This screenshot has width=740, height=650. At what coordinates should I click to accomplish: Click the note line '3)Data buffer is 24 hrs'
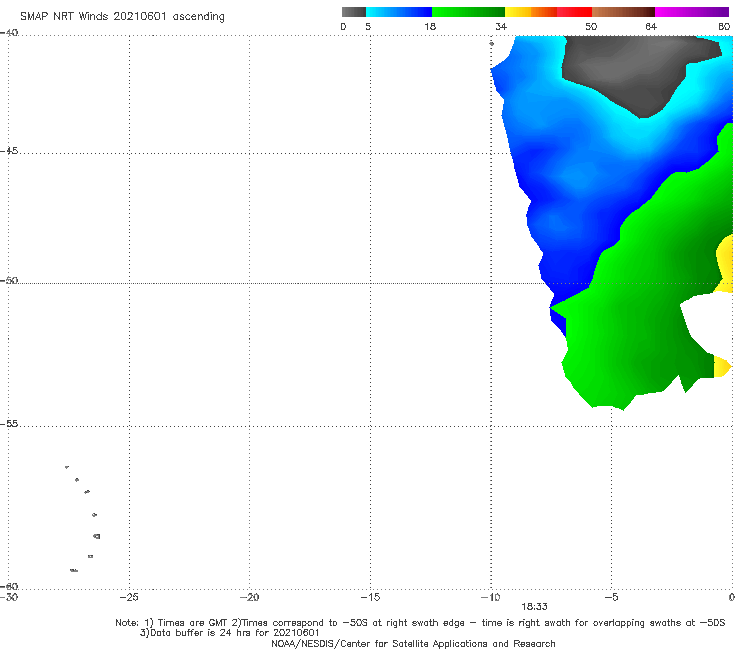pos(229,633)
